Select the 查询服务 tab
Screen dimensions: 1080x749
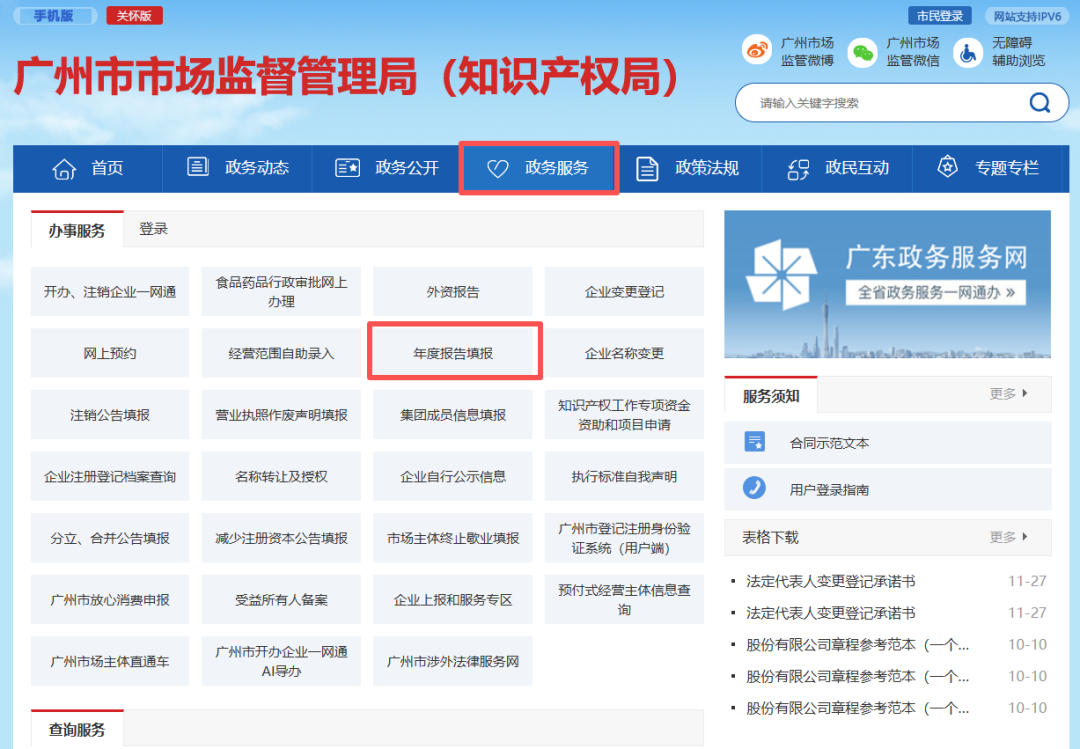point(77,729)
